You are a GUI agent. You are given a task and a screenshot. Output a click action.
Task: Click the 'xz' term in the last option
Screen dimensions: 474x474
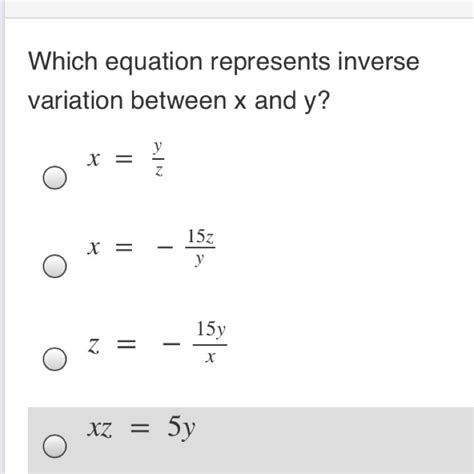click(x=99, y=430)
